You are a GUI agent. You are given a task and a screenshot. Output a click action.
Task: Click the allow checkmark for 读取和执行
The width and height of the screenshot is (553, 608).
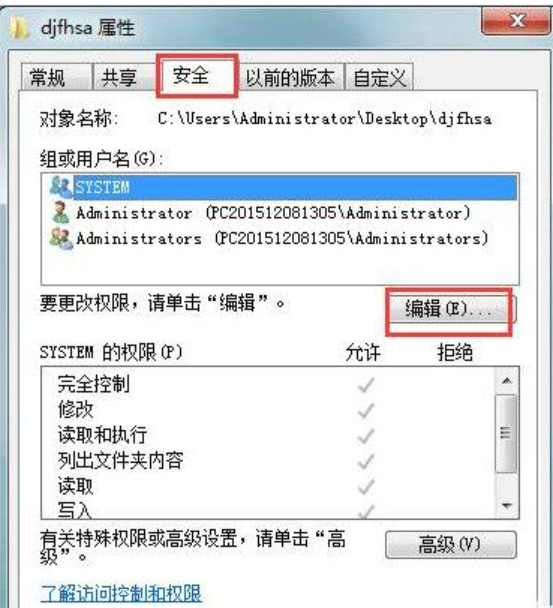click(366, 436)
